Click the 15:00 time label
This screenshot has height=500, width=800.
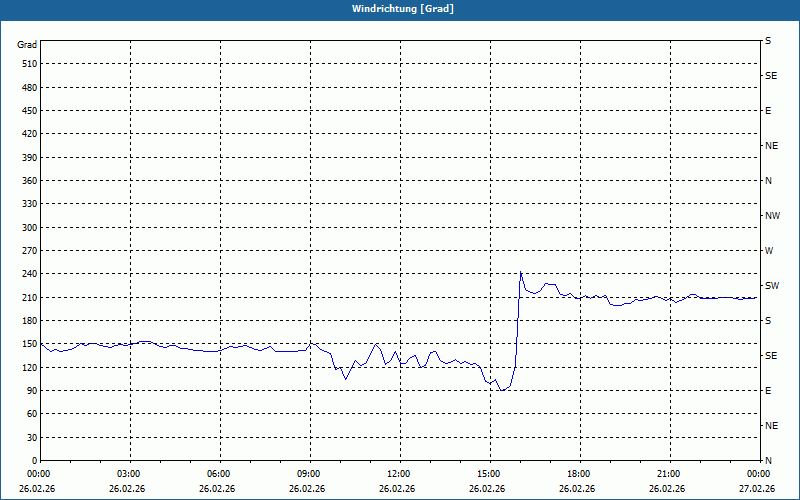pos(489,474)
